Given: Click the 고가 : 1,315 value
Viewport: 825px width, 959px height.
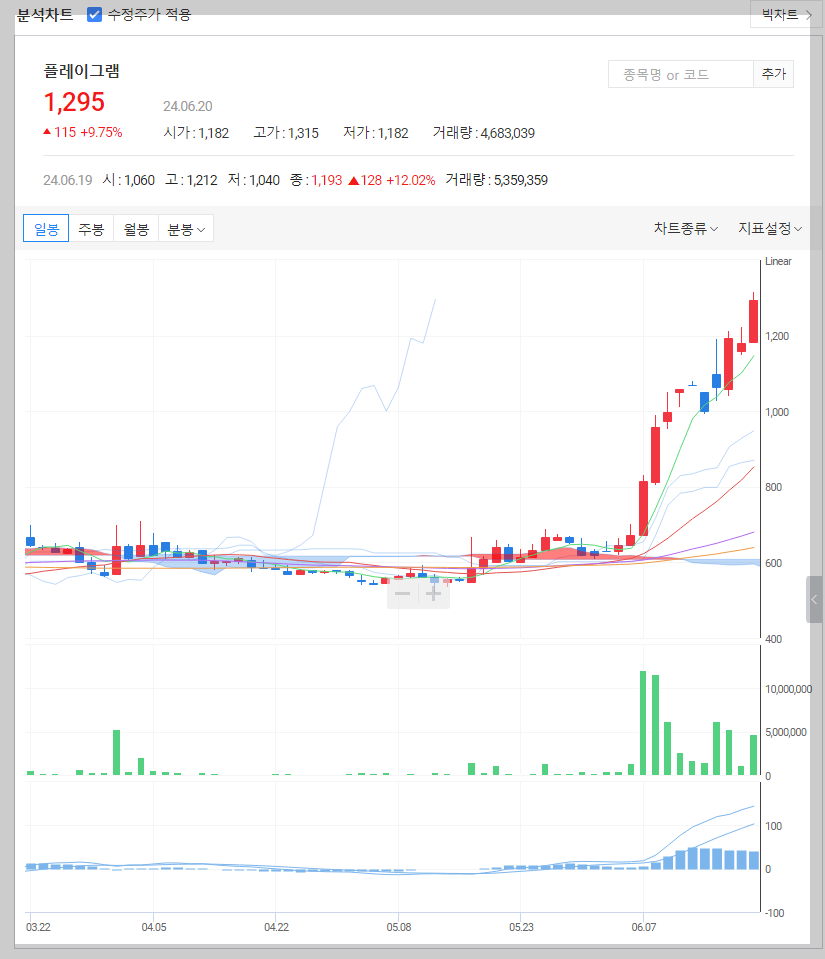Looking at the screenshot, I should (x=286, y=133).
